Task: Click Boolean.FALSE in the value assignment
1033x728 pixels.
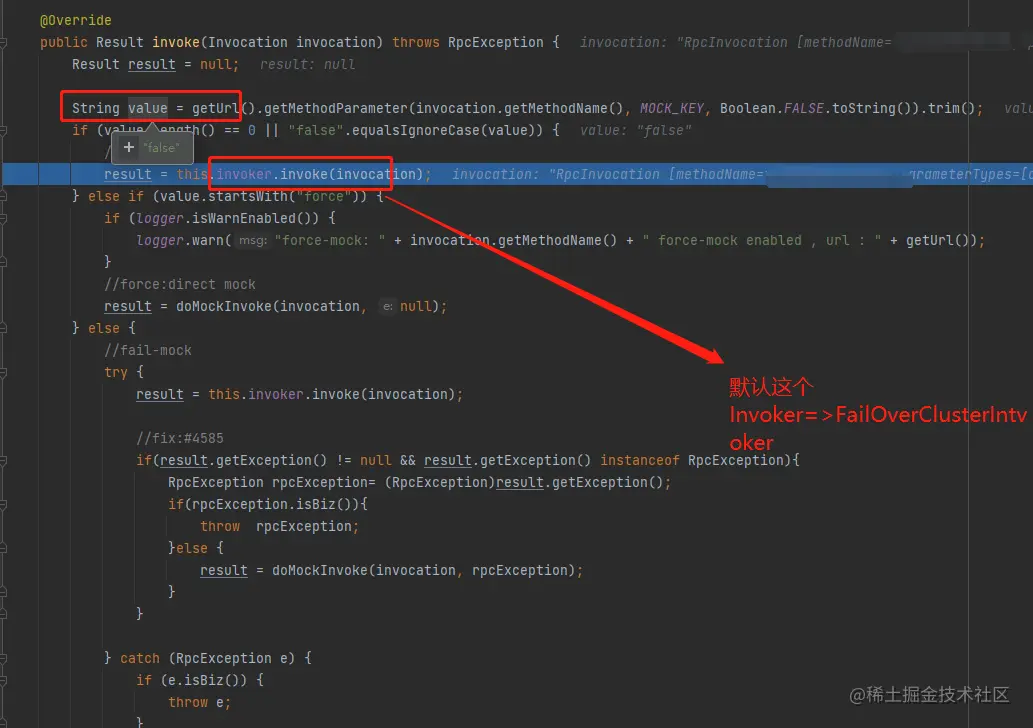Action: pyautogui.click(x=771, y=108)
